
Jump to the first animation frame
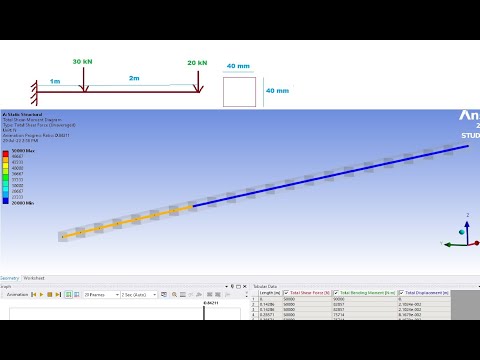click(34, 295)
